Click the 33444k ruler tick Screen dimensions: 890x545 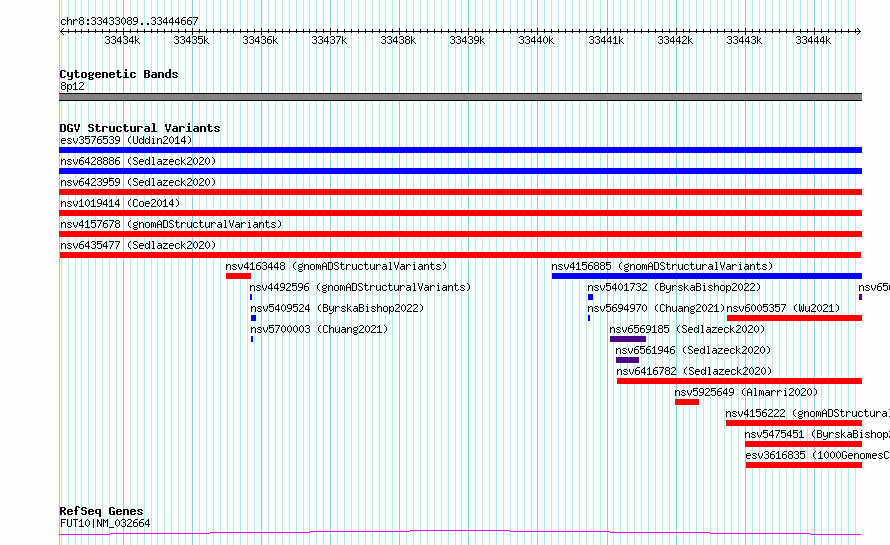[813, 40]
